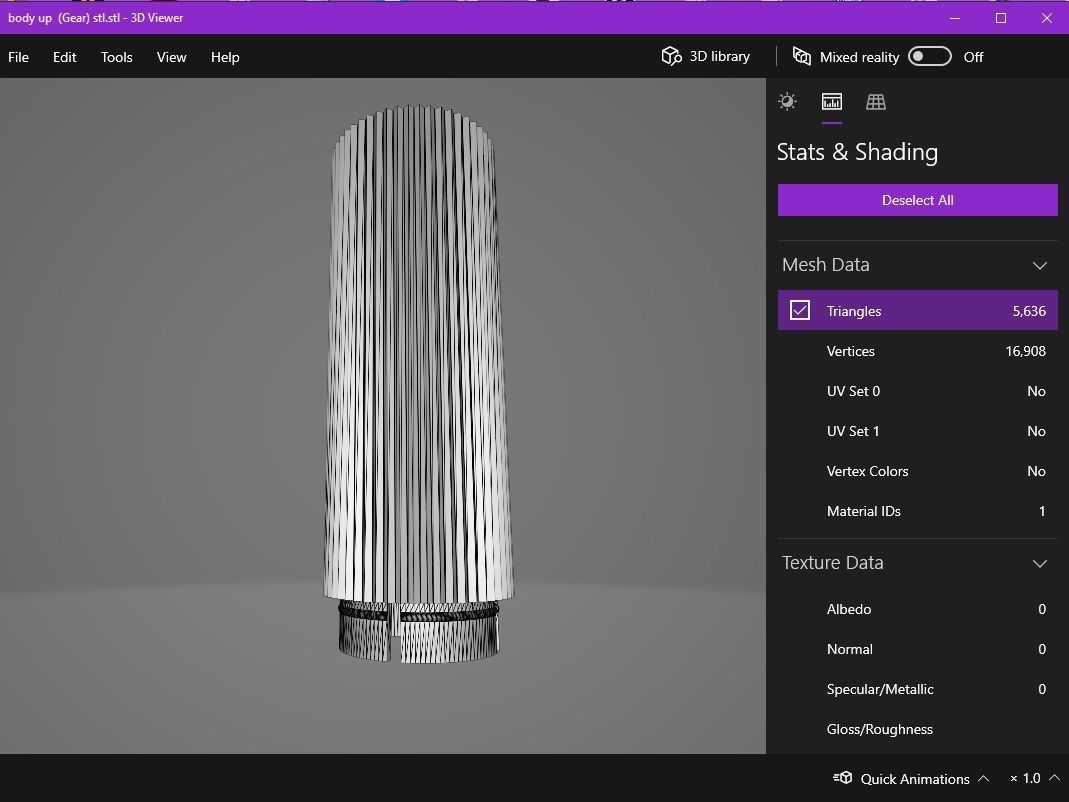Maximize the 3D Viewer window
1069x802 pixels.
click(x=1001, y=18)
